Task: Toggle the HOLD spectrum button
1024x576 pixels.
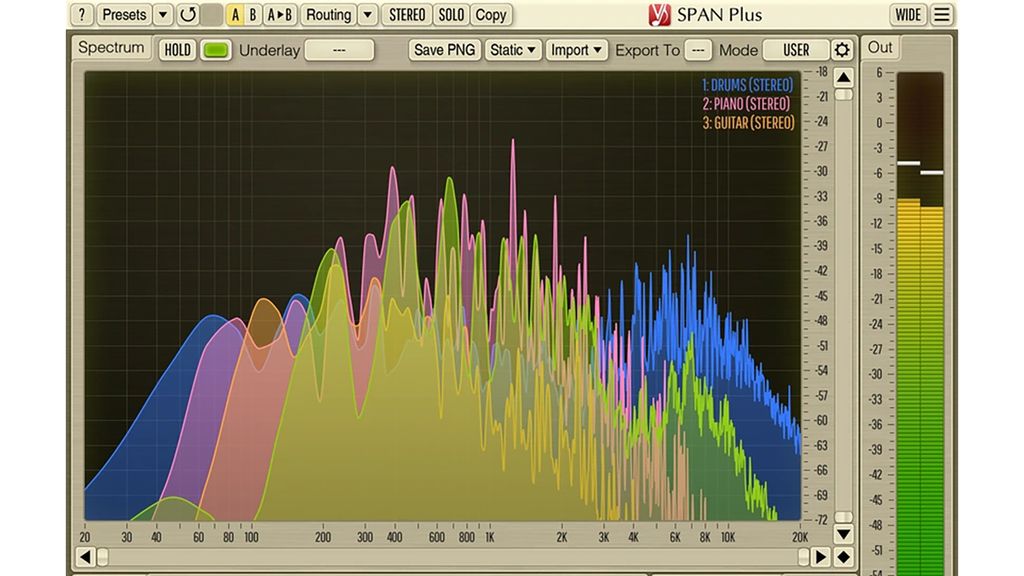Action: [x=177, y=50]
